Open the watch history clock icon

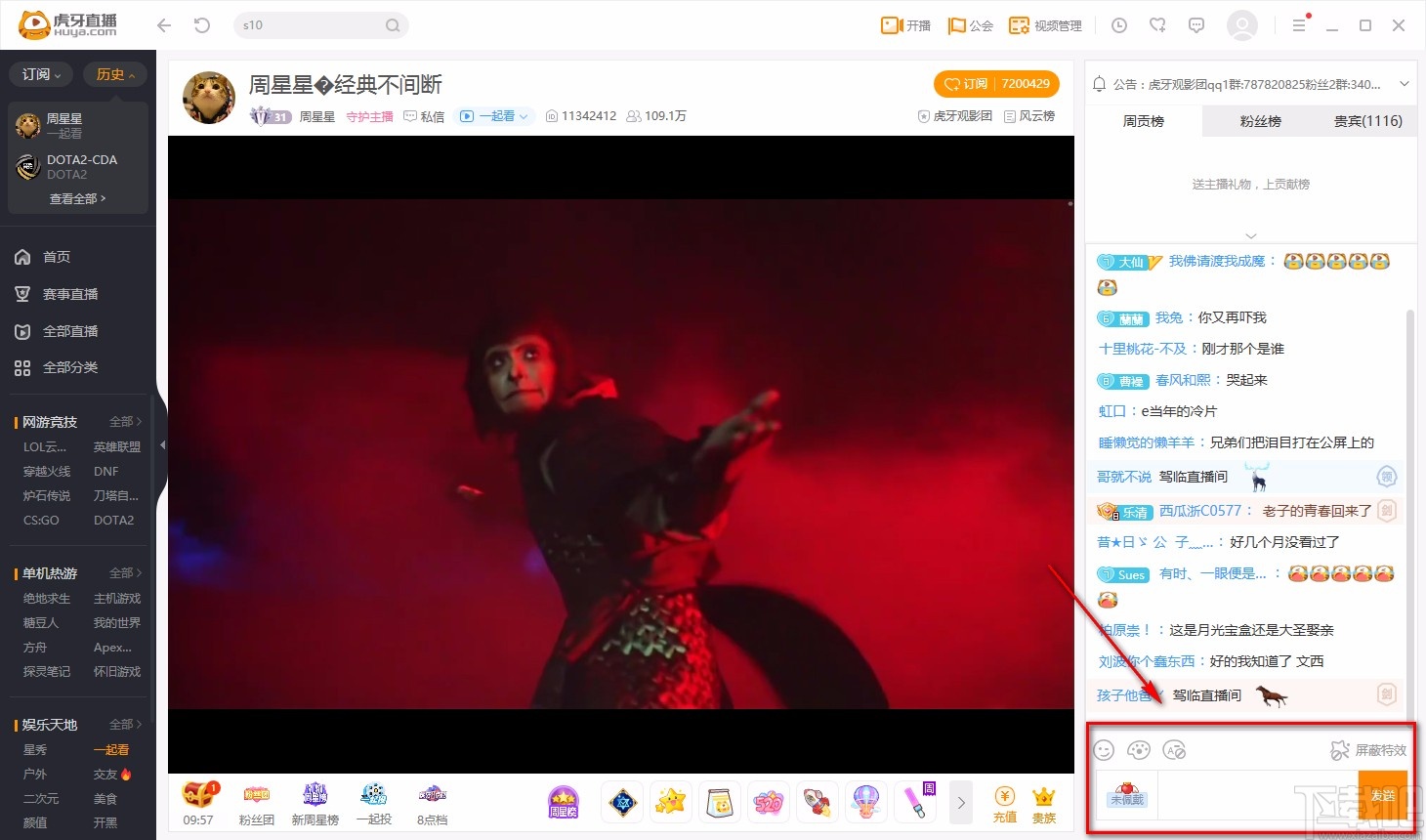(1119, 25)
